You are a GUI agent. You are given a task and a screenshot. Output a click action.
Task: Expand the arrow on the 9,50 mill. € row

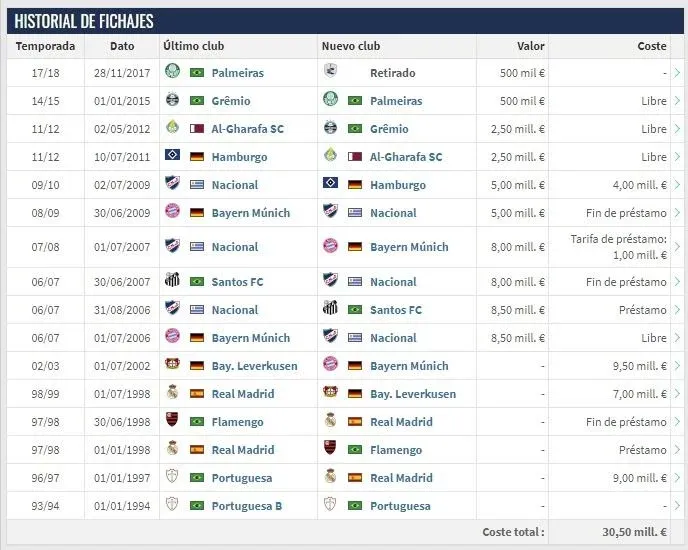click(x=677, y=366)
